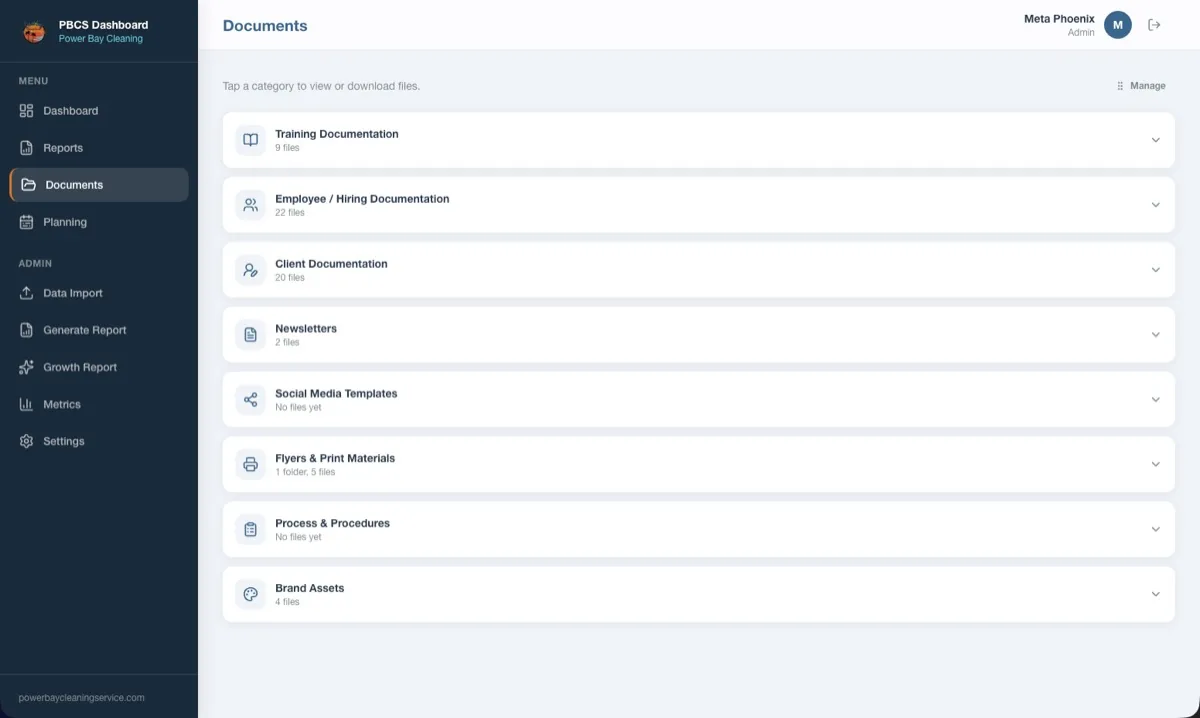The width and height of the screenshot is (1200, 718).
Task: Expand the Brand Assets chevron
Action: click(x=1155, y=594)
